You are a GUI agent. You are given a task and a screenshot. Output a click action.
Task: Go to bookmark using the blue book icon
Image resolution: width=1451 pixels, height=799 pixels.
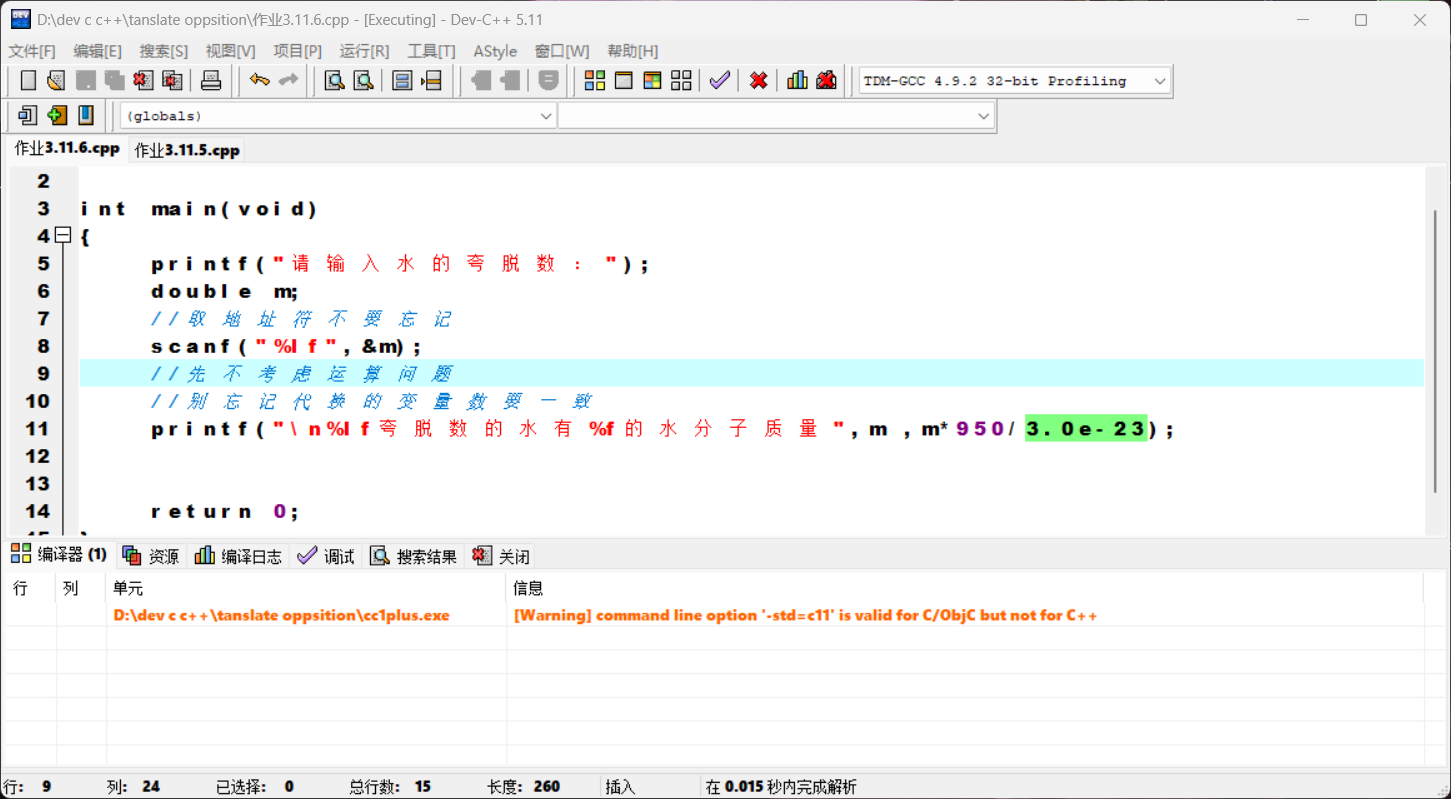tap(86, 116)
